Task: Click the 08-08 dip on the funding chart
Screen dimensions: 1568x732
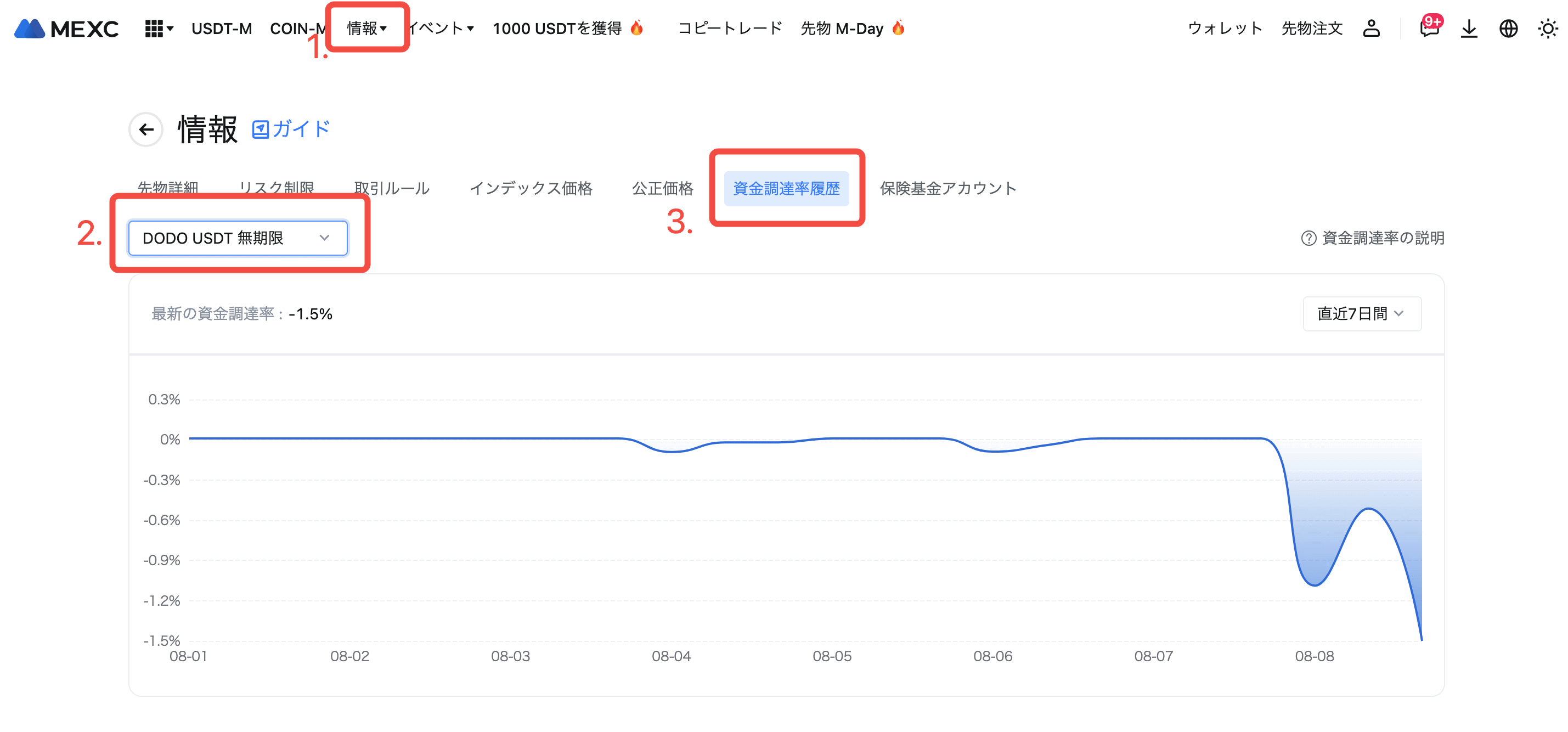Action: (1315, 583)
